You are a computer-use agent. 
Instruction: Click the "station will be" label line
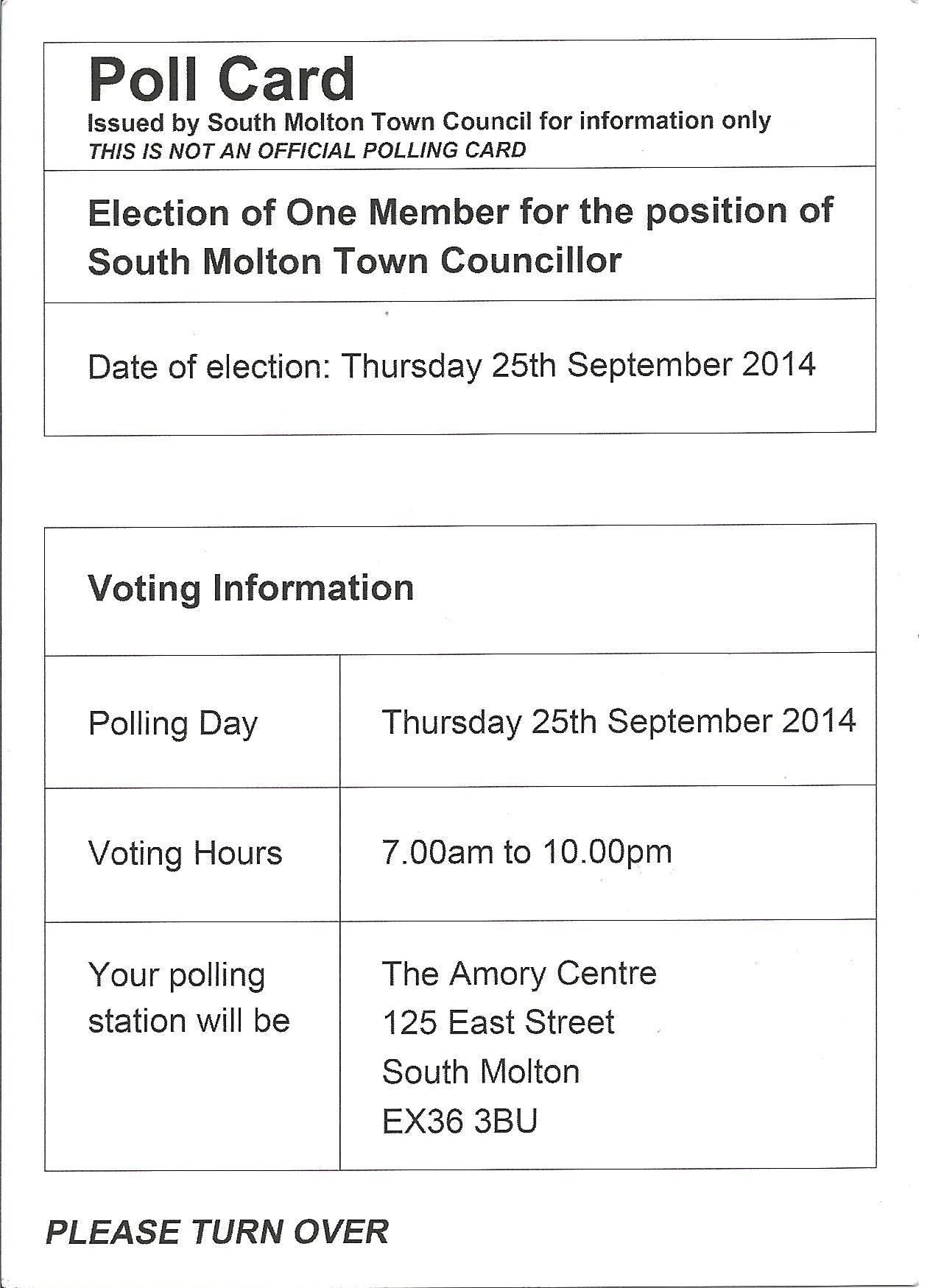(x=189, y=1022)
